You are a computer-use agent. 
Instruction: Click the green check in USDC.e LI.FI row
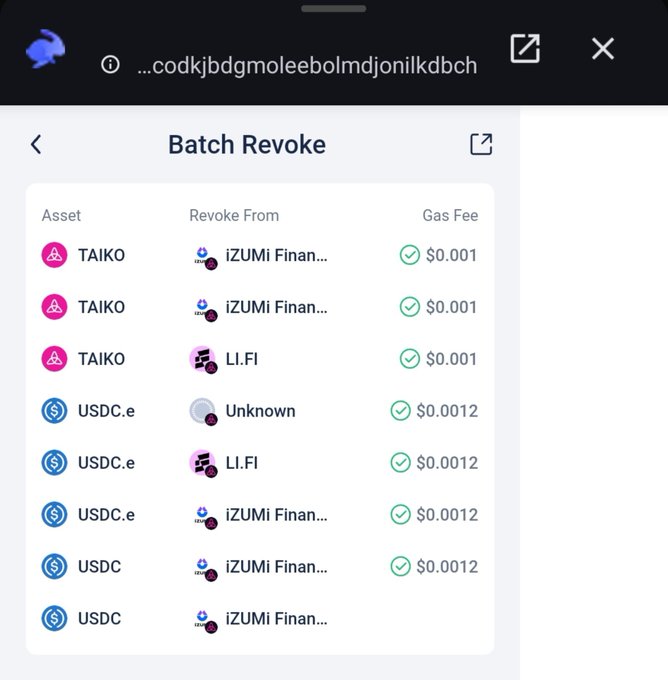[x=400, y=462]
